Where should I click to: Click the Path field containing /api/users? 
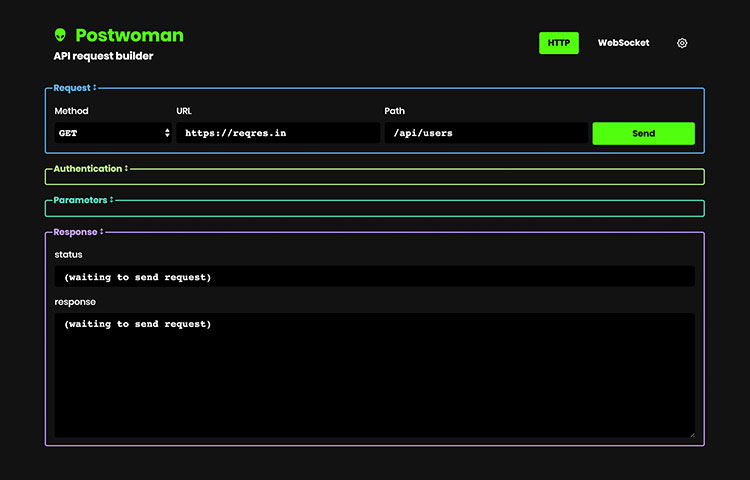pos(486,133)
